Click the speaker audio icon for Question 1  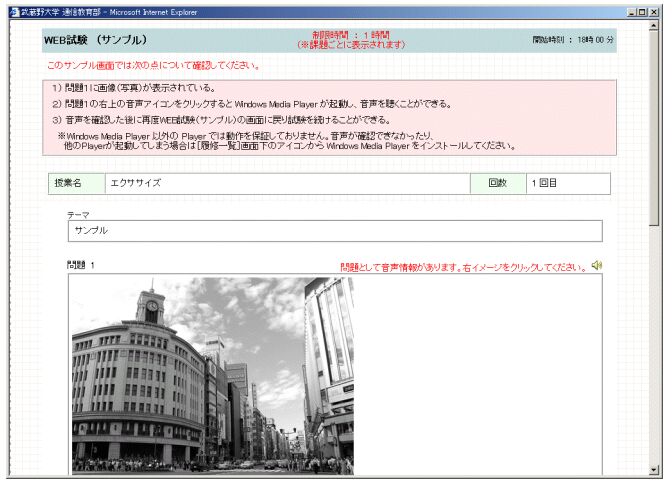[x=597, y=266]
